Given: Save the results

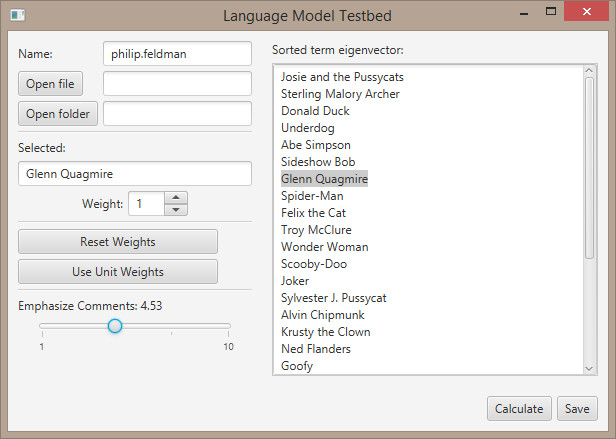Looking at the screenshot, I should click(x=576, y=408).
